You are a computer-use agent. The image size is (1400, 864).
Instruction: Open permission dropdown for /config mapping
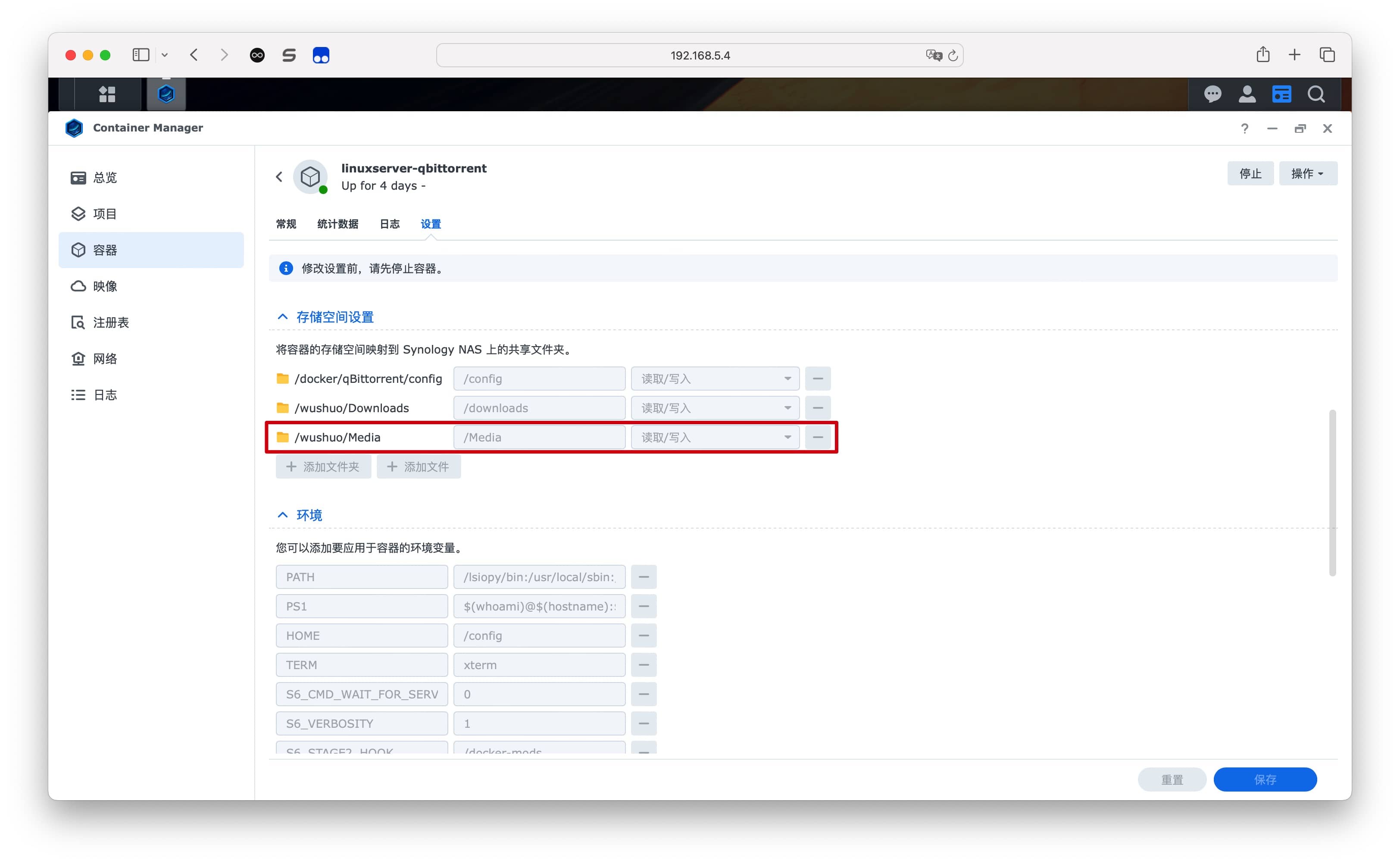click(715, 379)
